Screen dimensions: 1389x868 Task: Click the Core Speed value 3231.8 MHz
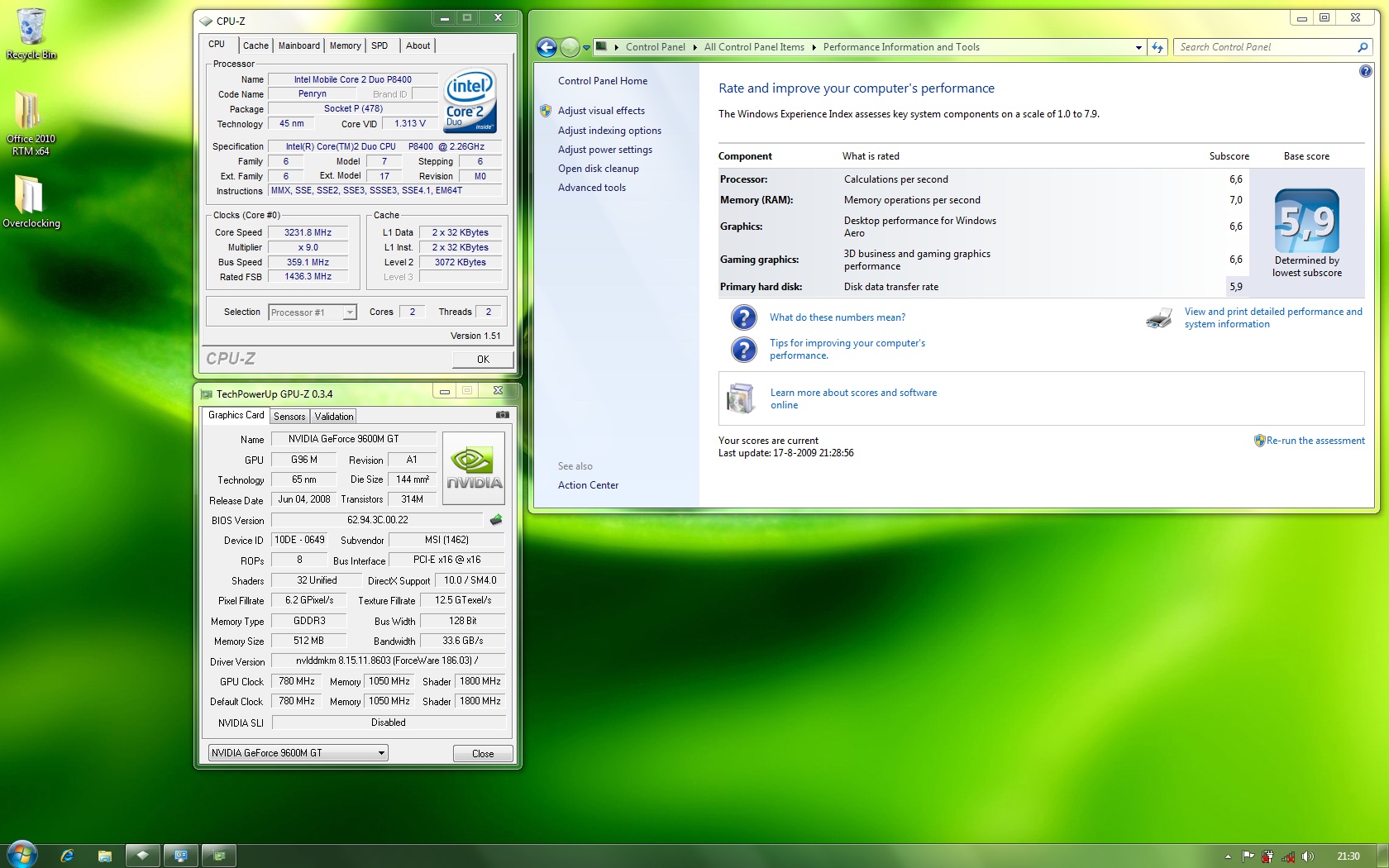tap(308, 233)
